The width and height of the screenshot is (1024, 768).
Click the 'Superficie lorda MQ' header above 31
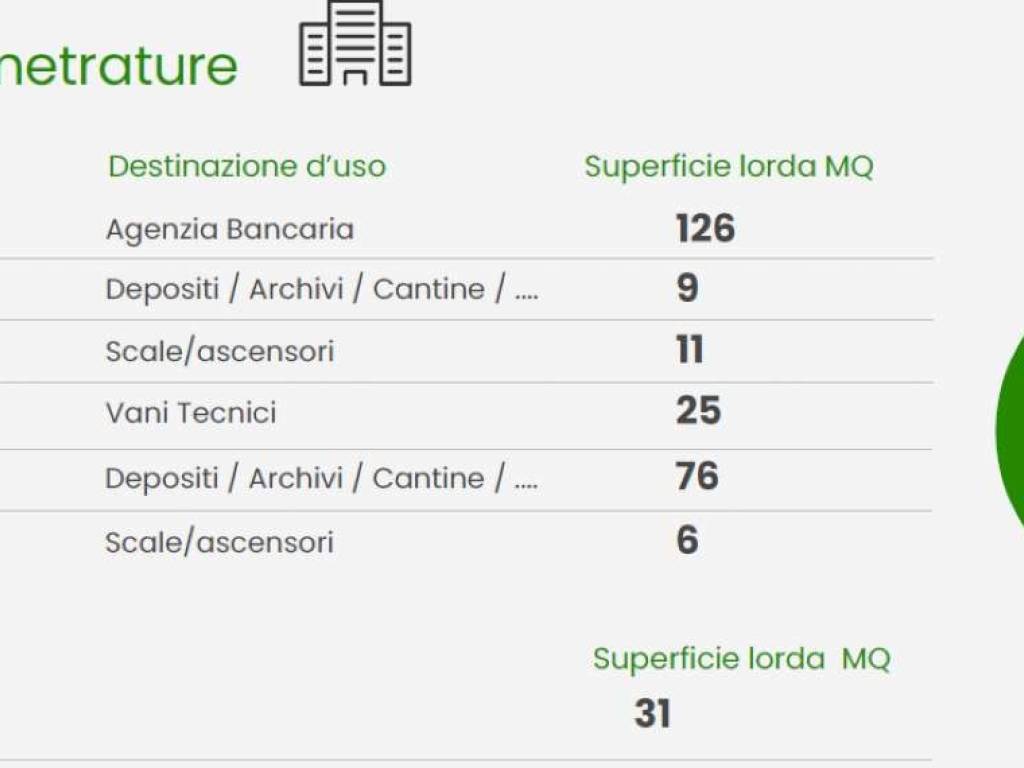coord(741,658)
